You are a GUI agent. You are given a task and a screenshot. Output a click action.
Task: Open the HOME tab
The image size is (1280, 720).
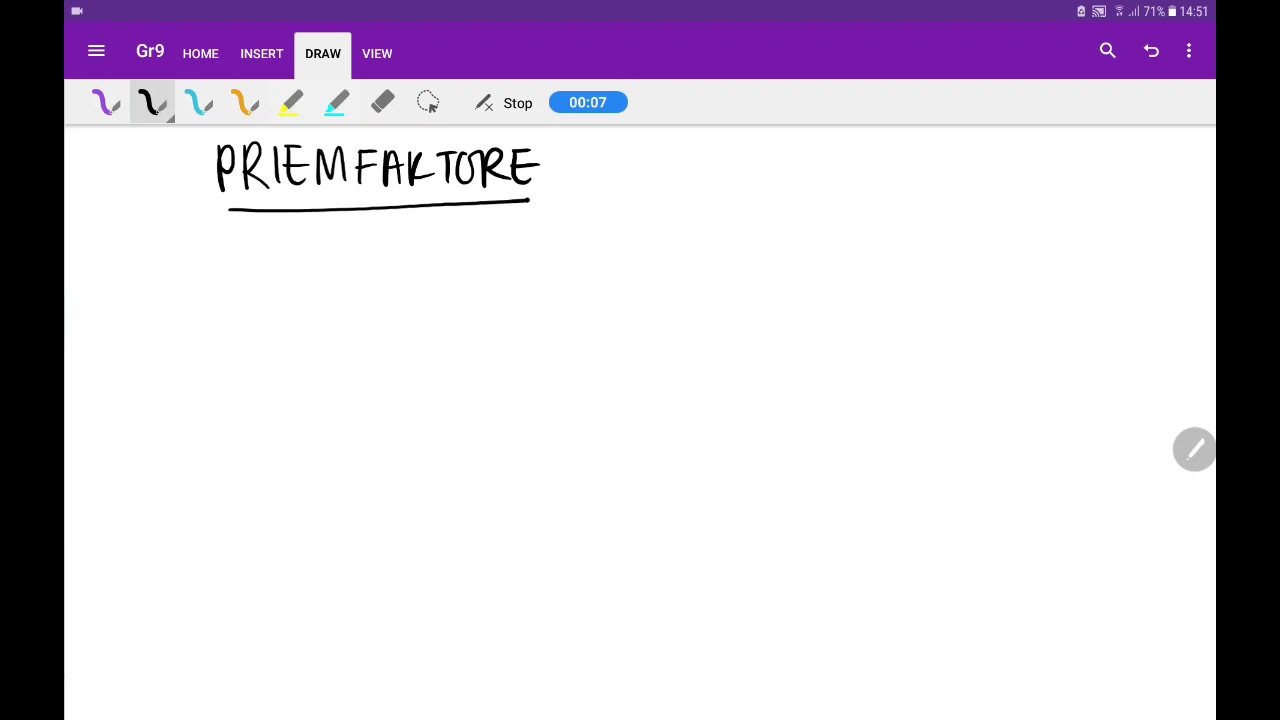[200, 54]
